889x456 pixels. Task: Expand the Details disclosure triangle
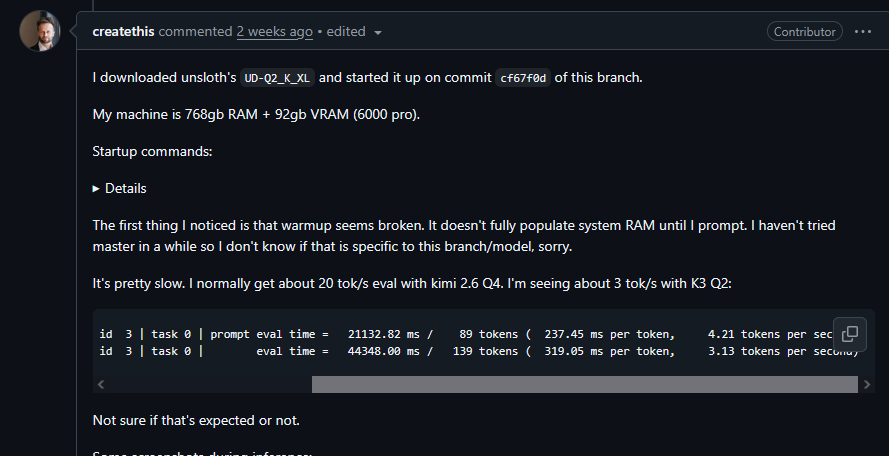pos(96,188)
